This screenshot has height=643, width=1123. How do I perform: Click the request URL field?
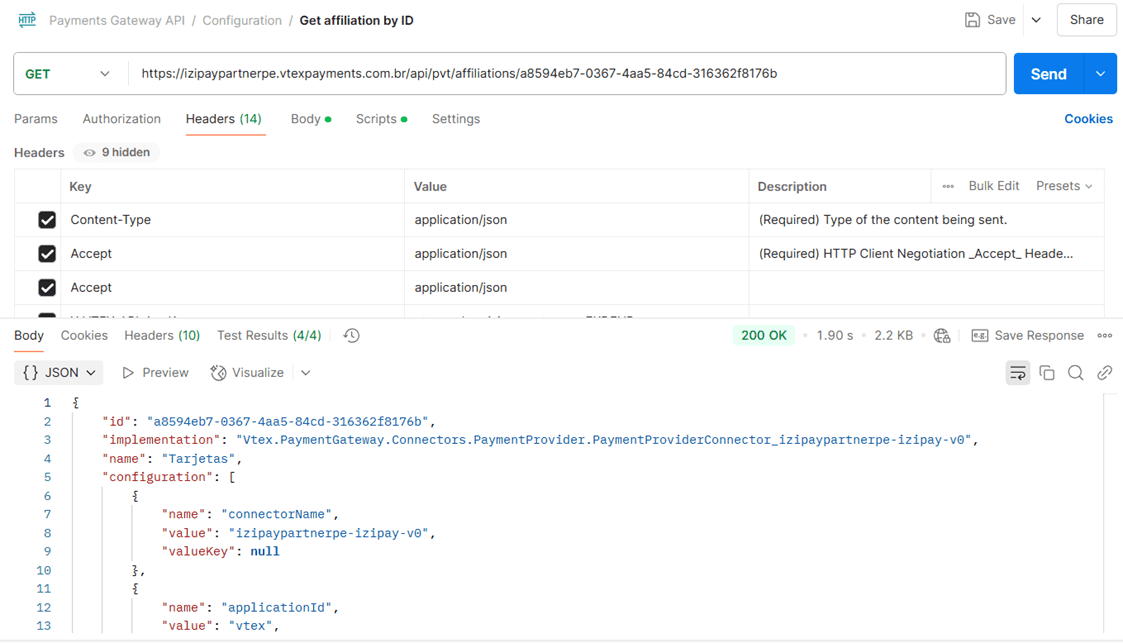click(567, 74)
